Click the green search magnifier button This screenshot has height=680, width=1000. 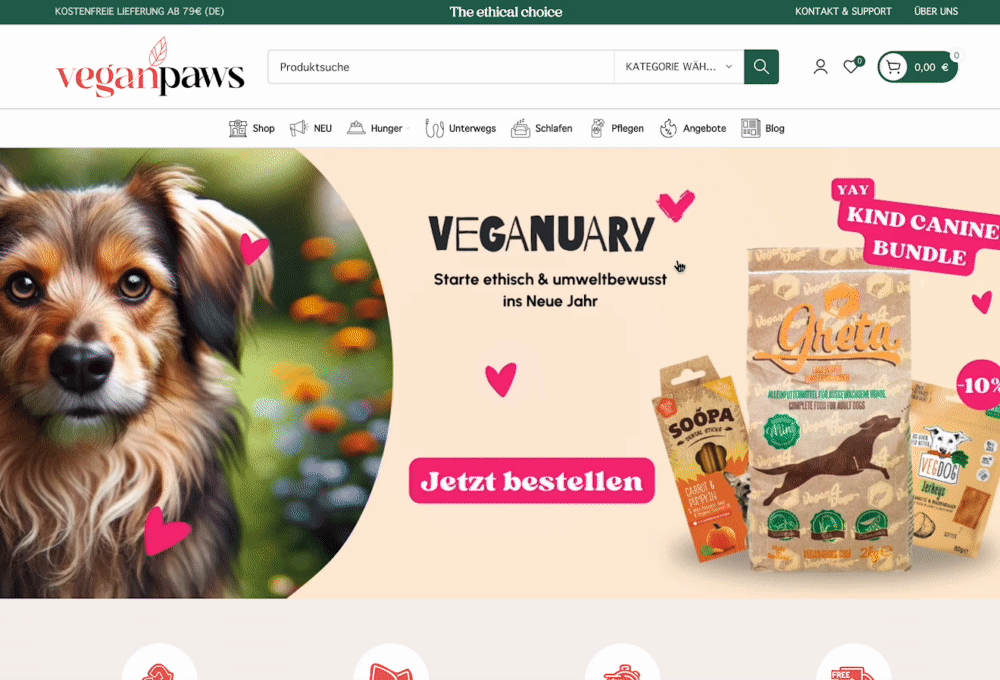click(761, 67)
